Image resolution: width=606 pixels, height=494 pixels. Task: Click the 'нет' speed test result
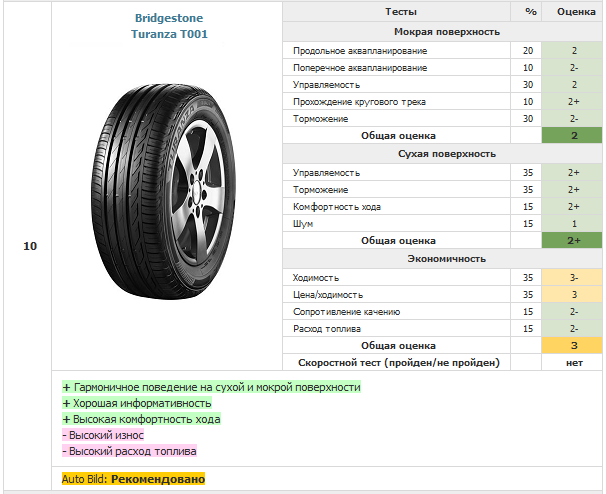click(x=574, y=363)
